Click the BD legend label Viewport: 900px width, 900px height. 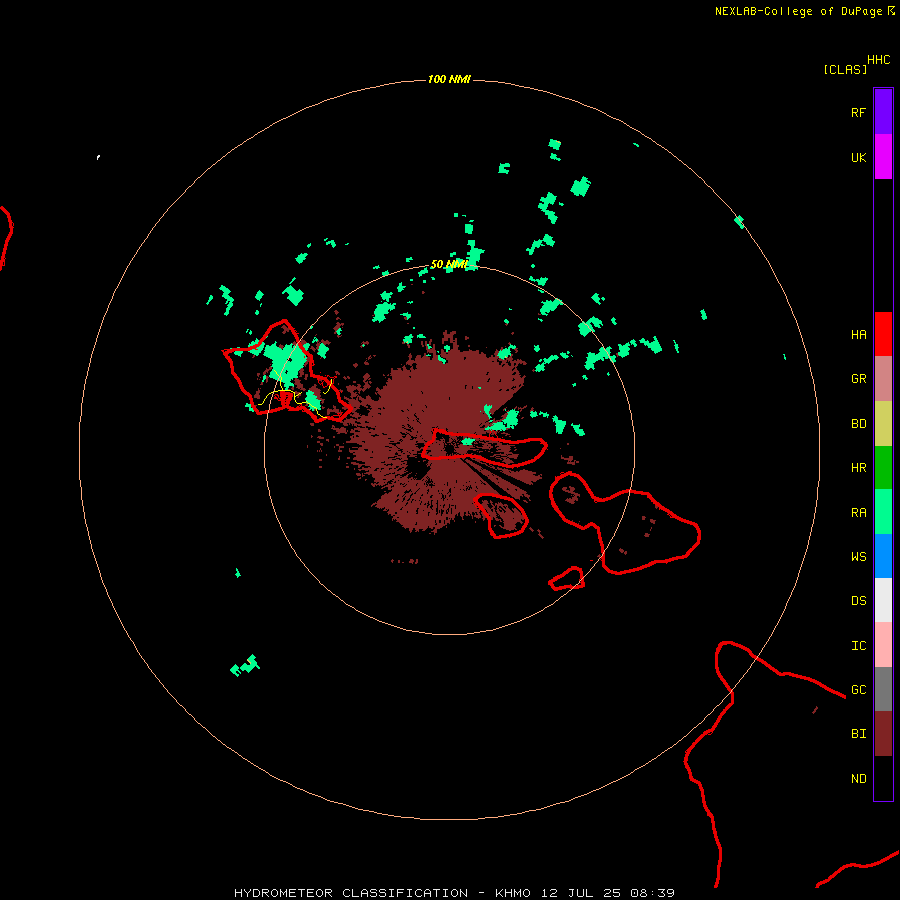coord(859,424)
